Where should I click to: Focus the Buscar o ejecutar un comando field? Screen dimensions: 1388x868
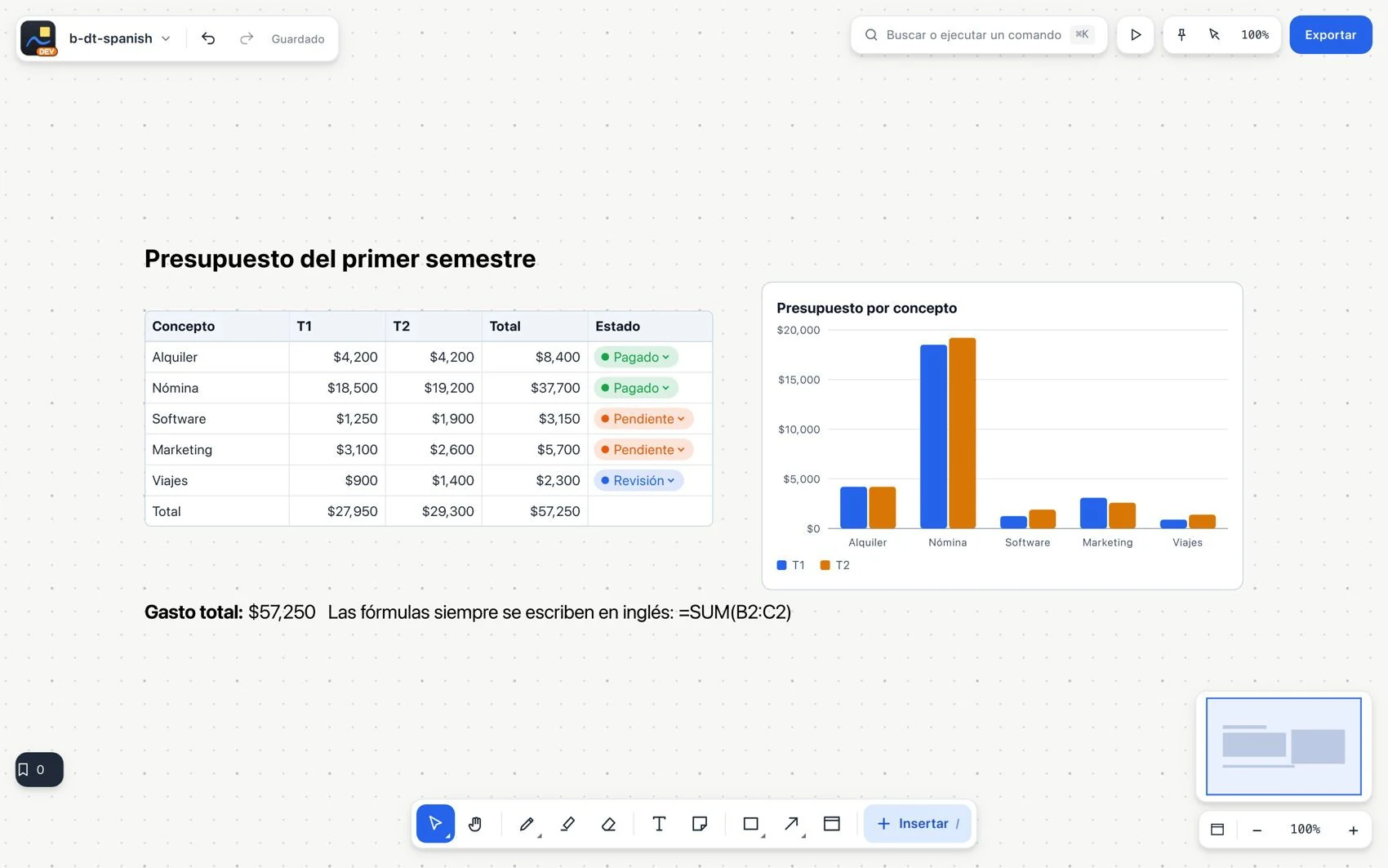tap(979, 35)
